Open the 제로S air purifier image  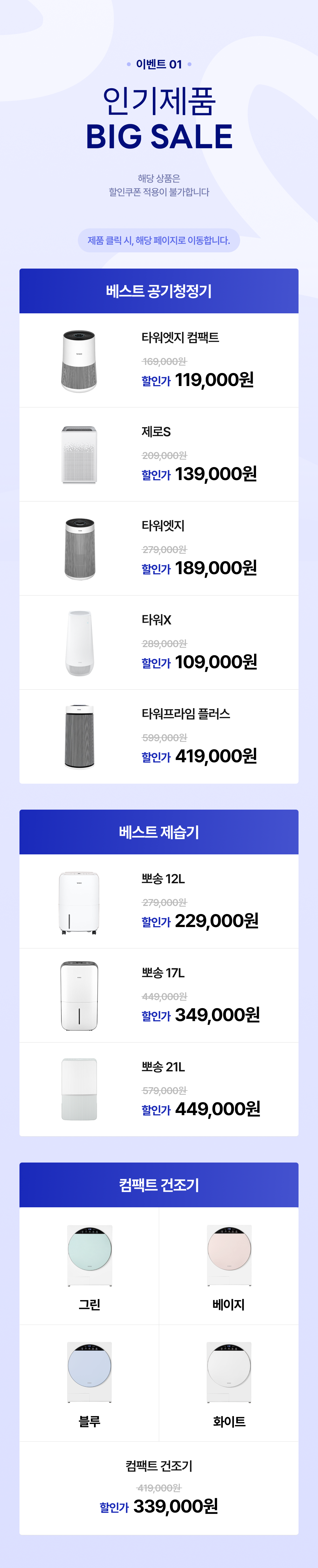(x=79, y=455)
